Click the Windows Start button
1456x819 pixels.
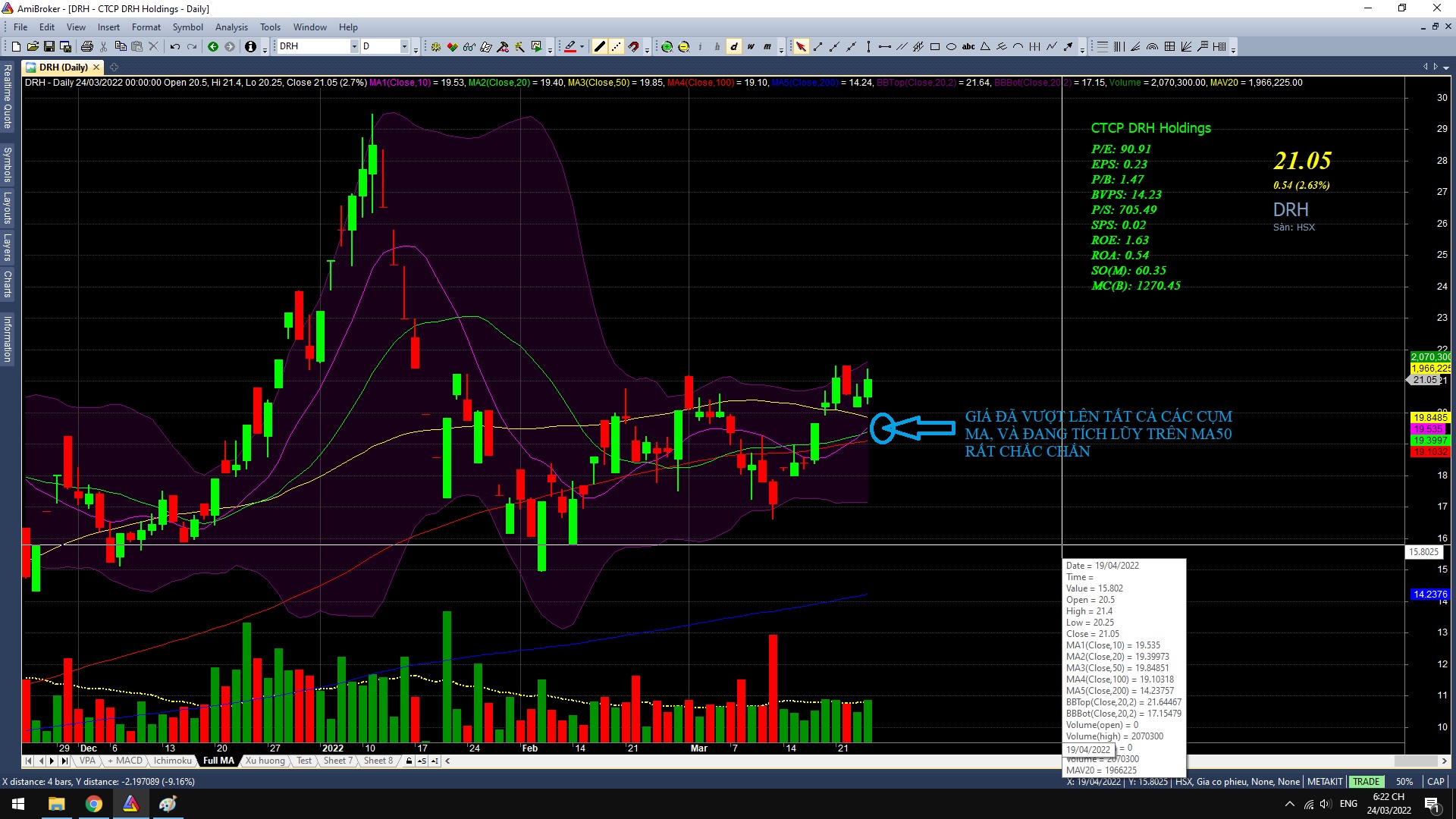(18, 804)
